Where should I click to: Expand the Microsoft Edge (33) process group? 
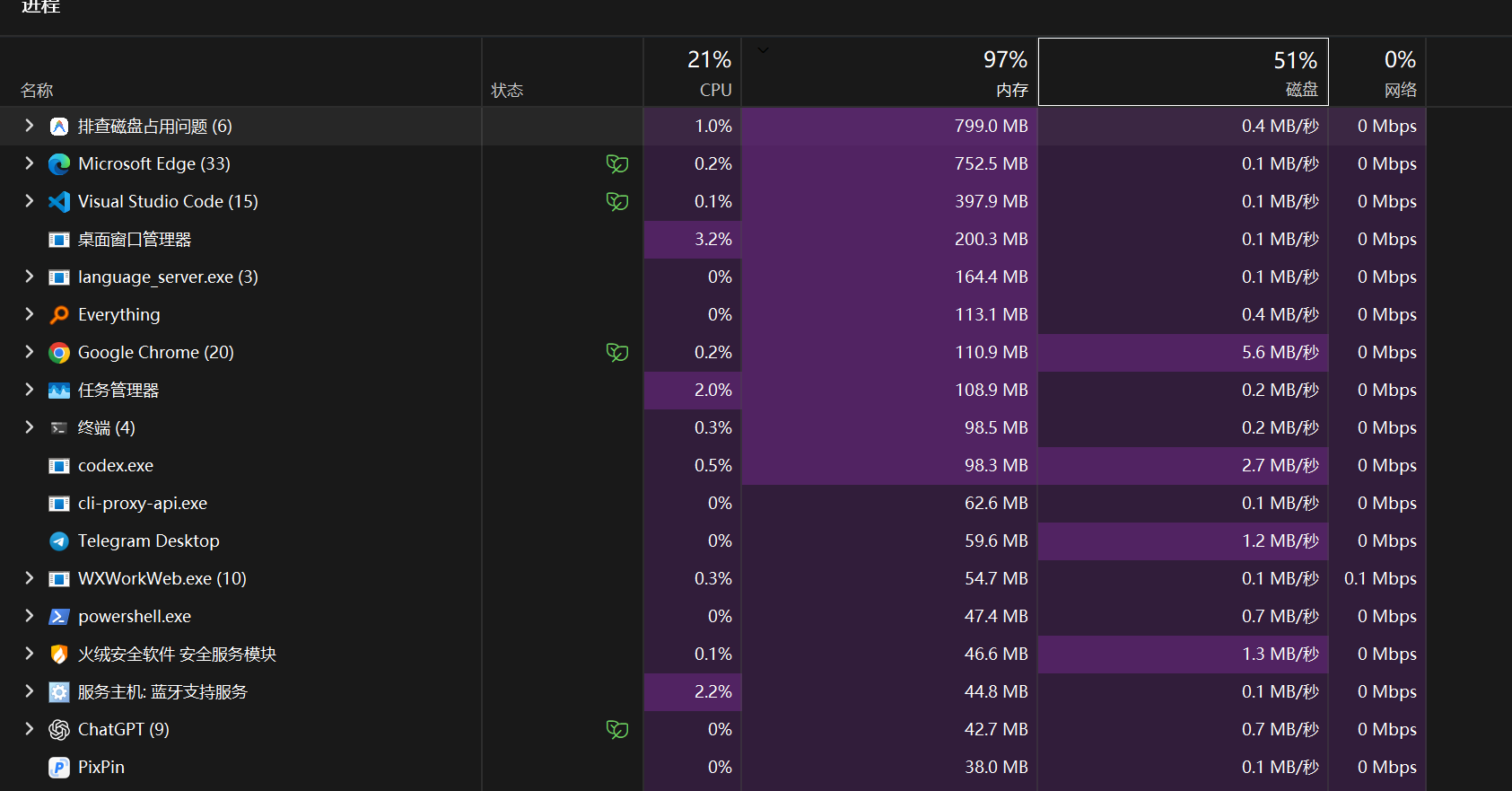(x=29, y=163)
